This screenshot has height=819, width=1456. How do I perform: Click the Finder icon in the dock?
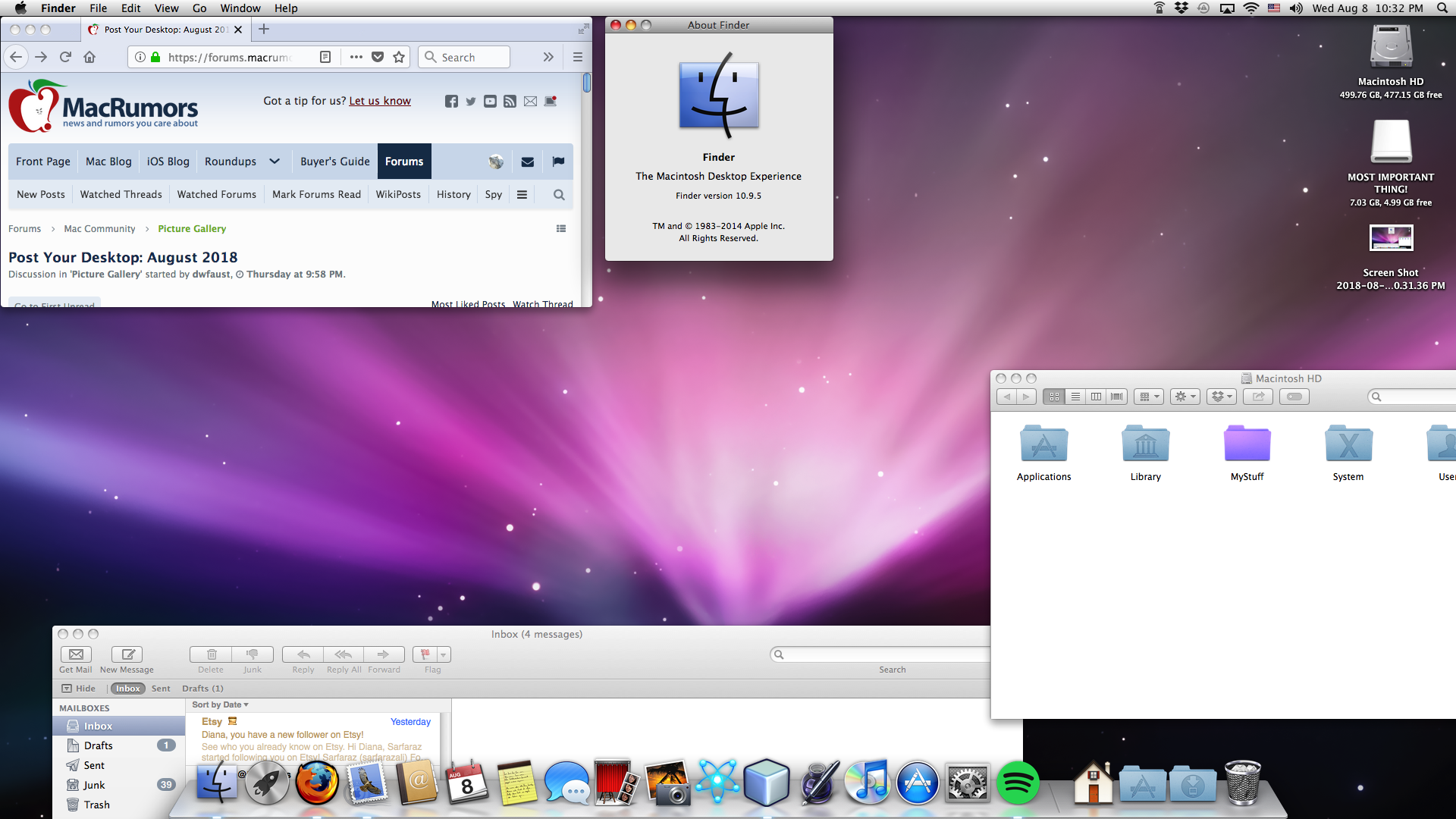(216, 783)
